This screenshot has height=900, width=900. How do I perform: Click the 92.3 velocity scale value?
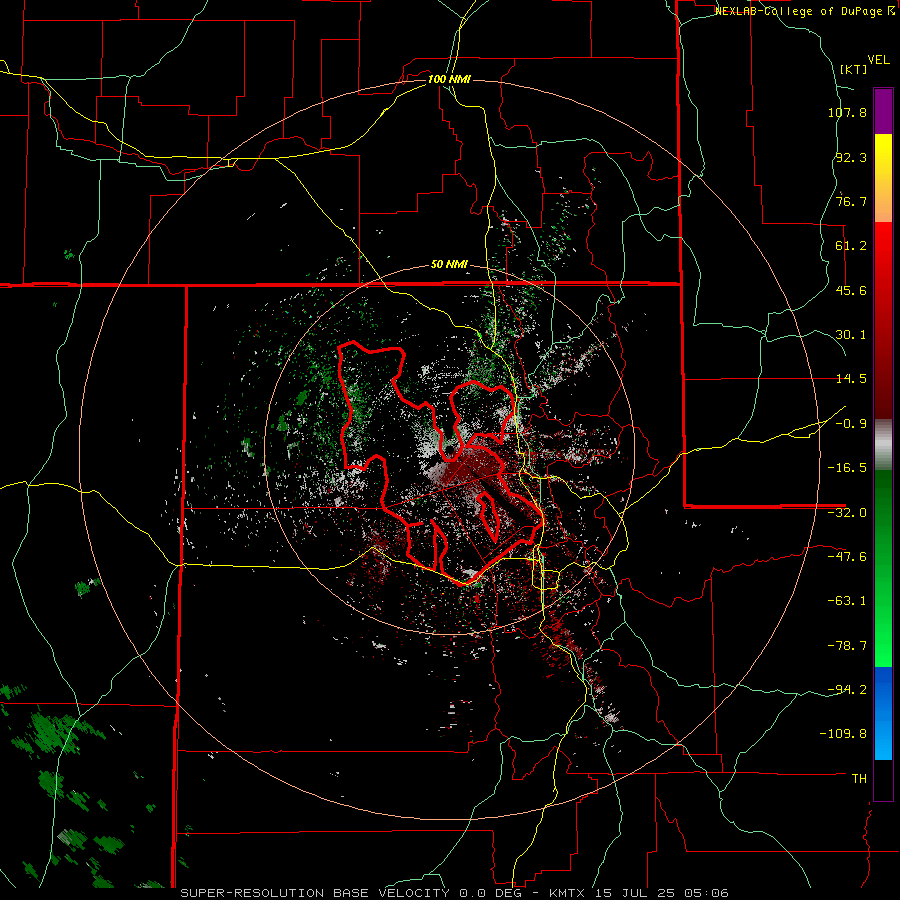point(851,157)
